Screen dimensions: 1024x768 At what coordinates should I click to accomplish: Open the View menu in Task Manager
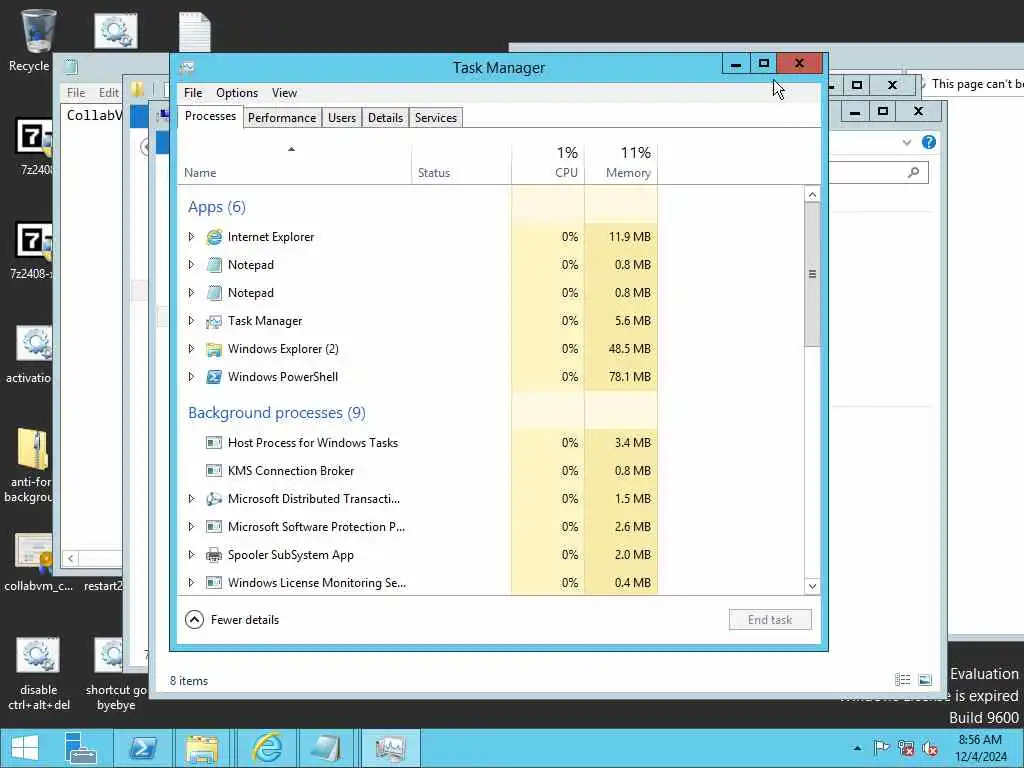pos(284,93)
